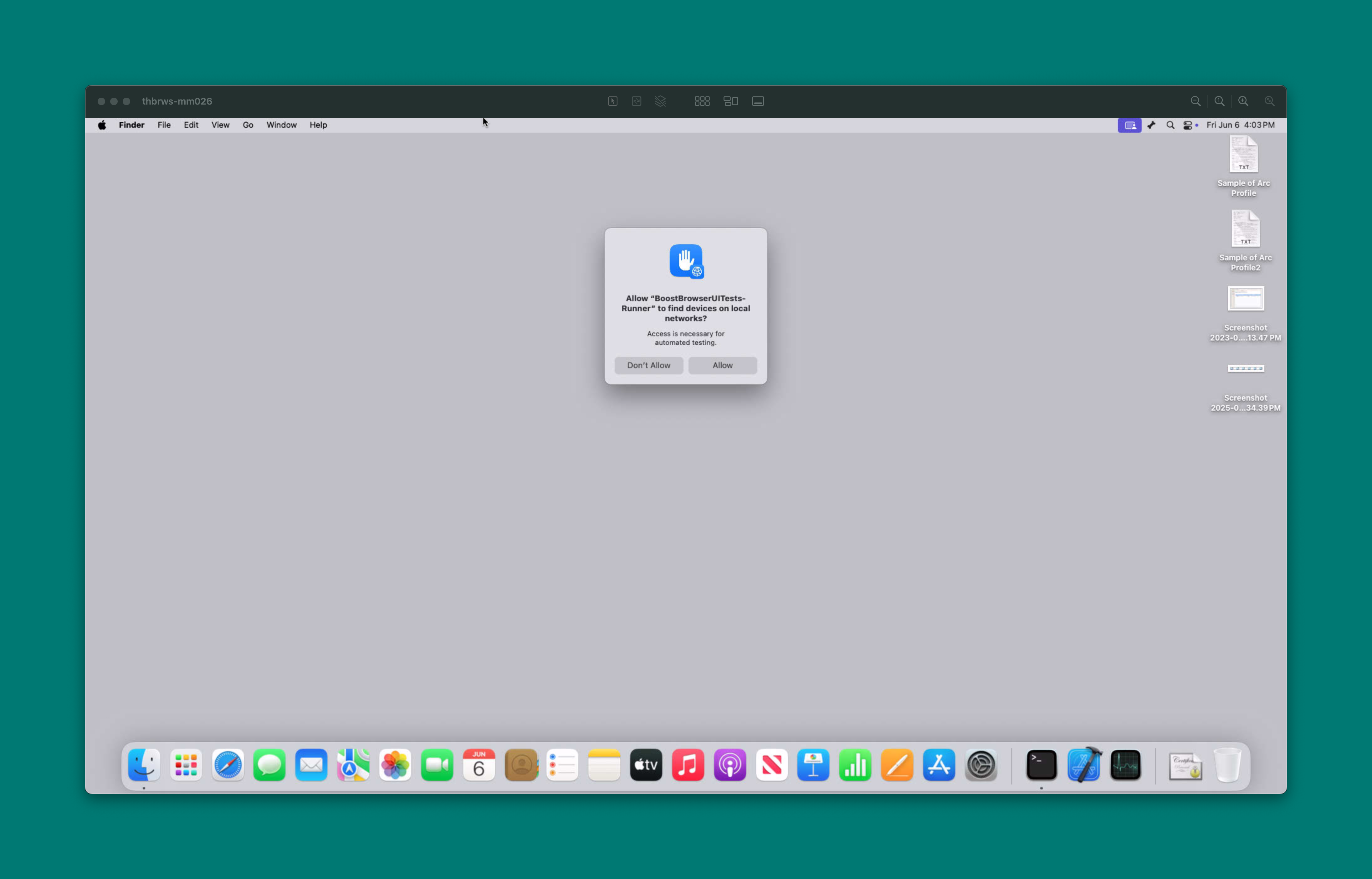Click Don't Allow in the permission dialog
The width and height of the screenshot is (1372, 879).
pyautogui.click(x=649, y=365)
